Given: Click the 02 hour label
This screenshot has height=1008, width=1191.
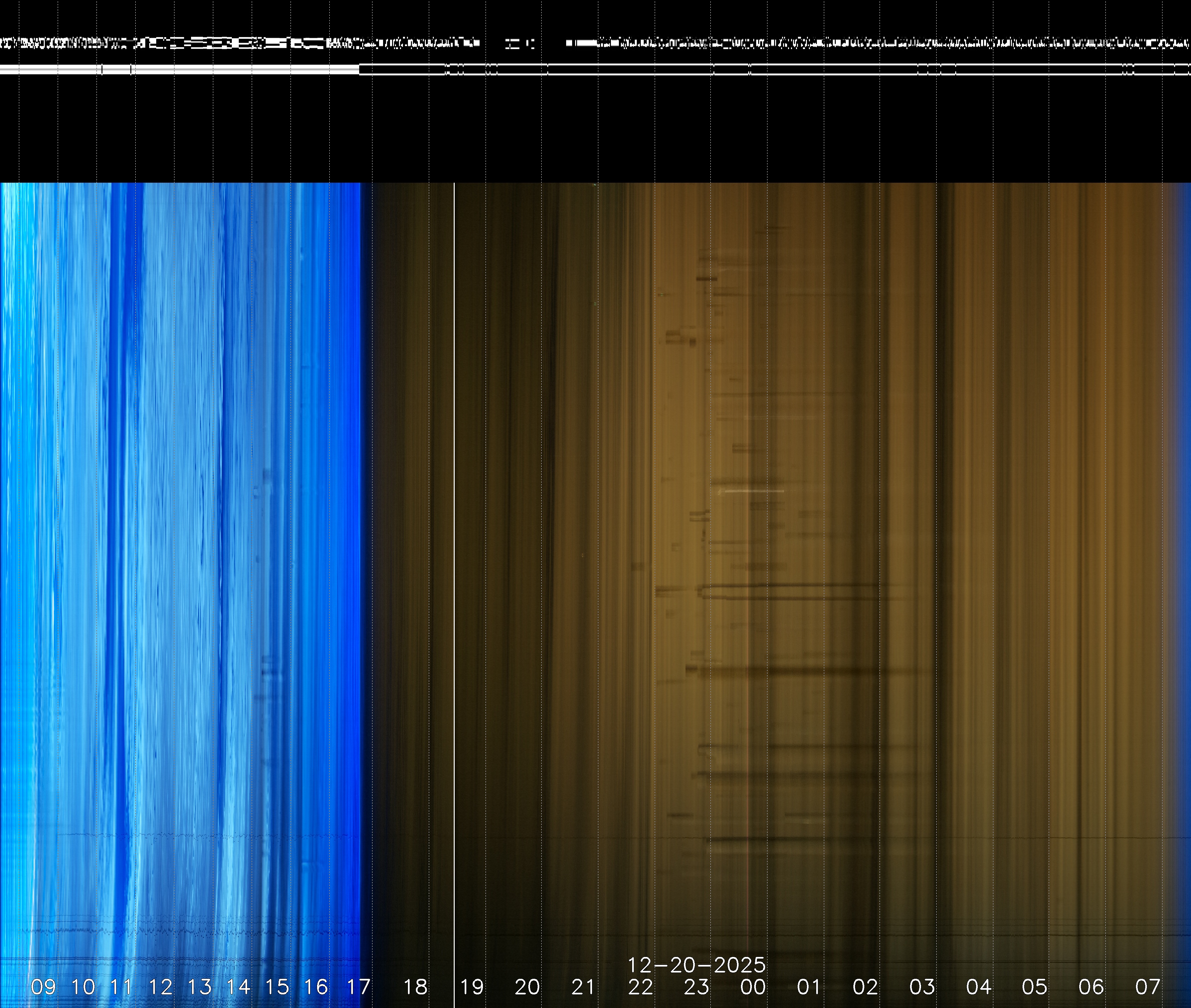Looking at the screenshot, I should point(865,986).
